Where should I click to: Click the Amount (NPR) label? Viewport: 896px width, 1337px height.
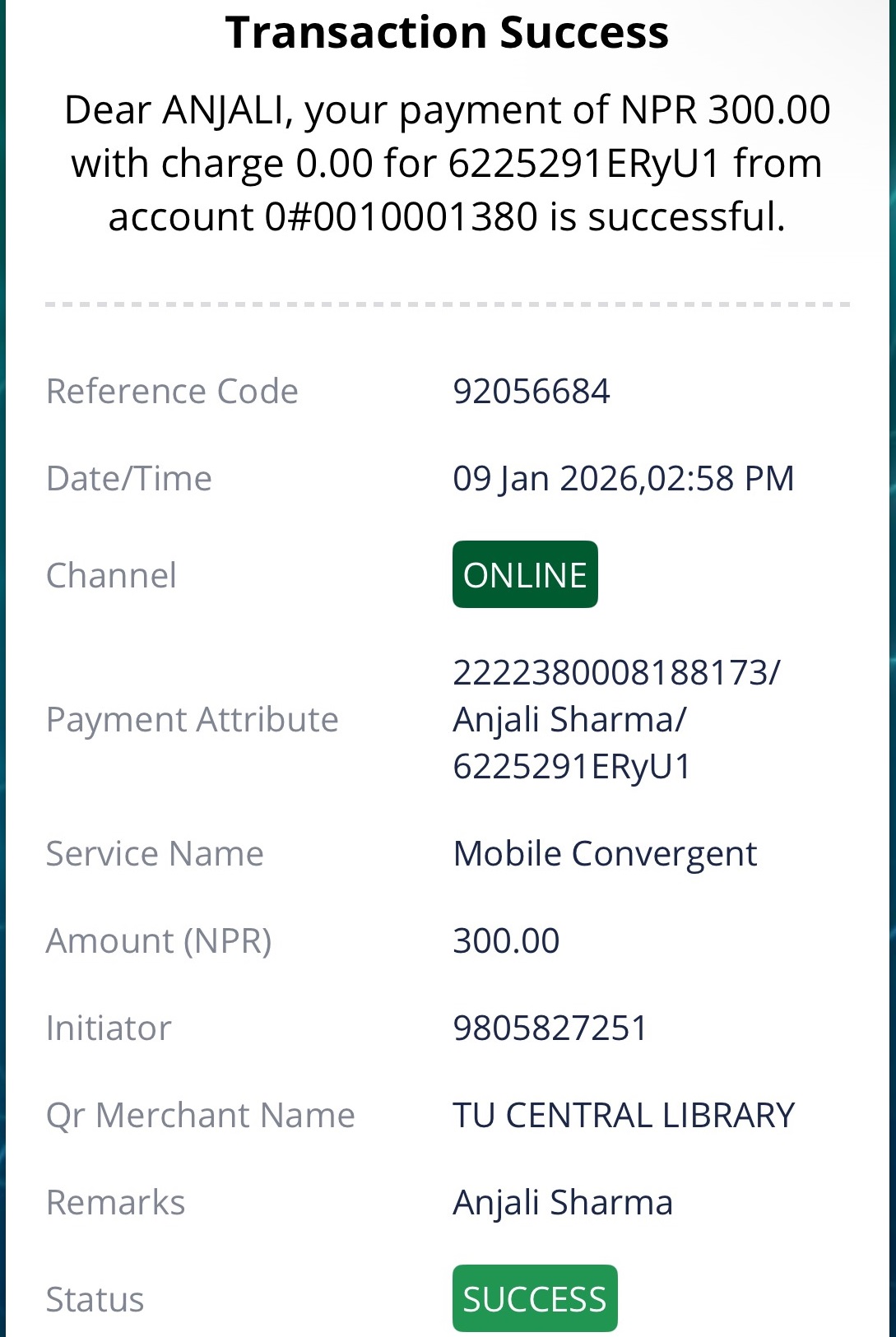(x=159, y=941)
